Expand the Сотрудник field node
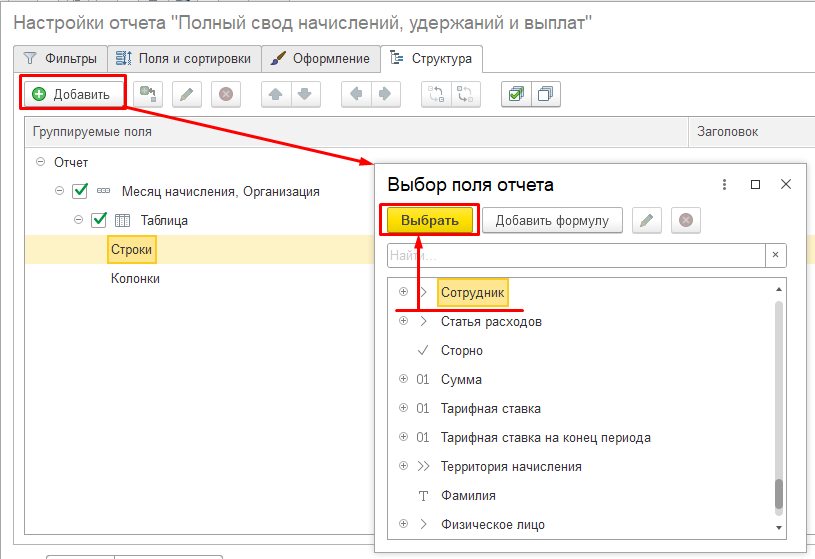This screenshot has height=559, width=815. coord(404,292)
